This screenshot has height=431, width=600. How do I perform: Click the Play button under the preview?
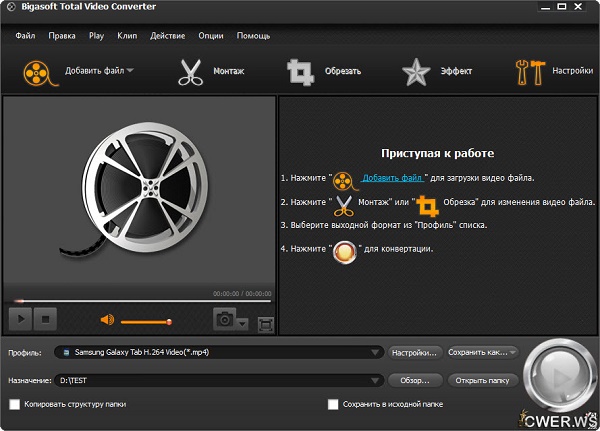(20, 319)
